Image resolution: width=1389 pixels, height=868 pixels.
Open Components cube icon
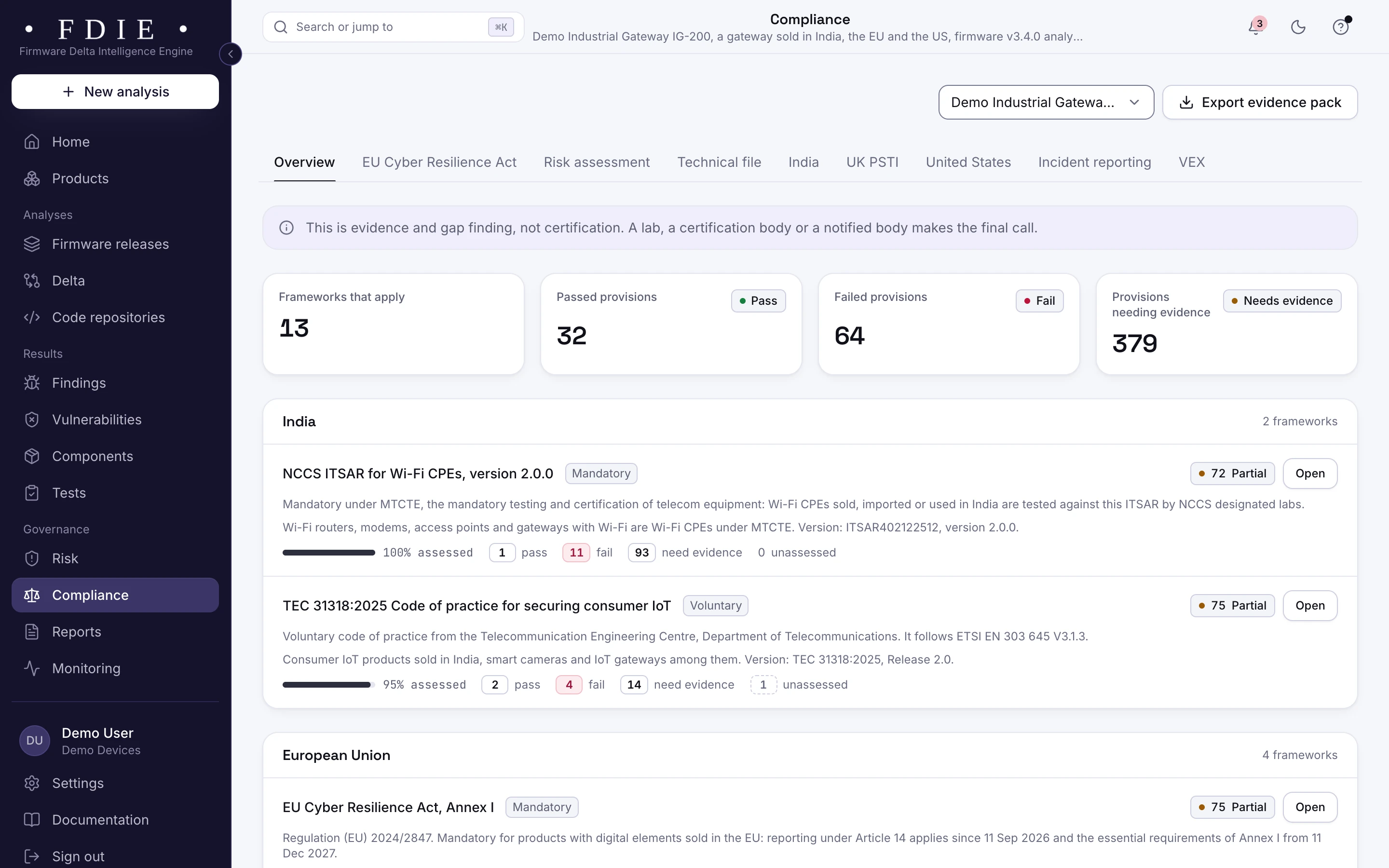click(32, 456)
